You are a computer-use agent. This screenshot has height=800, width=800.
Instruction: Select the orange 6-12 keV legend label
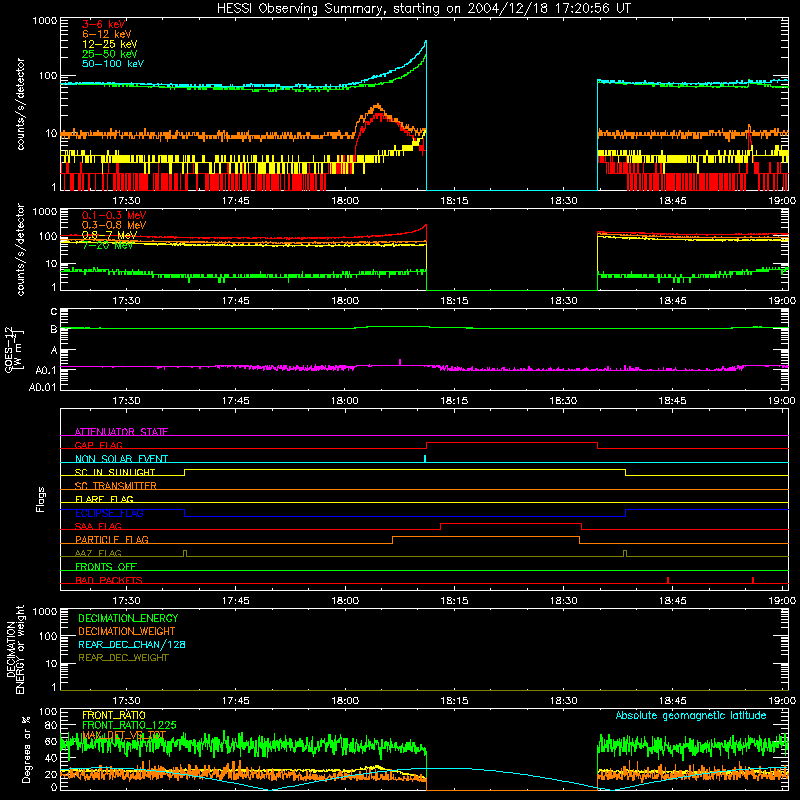pyautogui.click(x=107, y=34)
